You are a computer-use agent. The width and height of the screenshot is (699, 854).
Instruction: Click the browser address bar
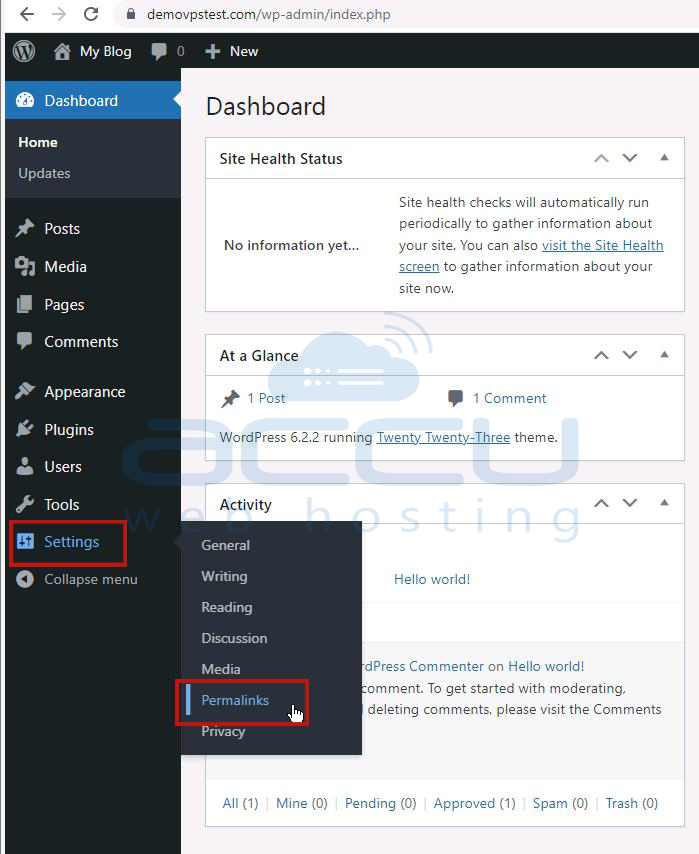coord(403,14)
